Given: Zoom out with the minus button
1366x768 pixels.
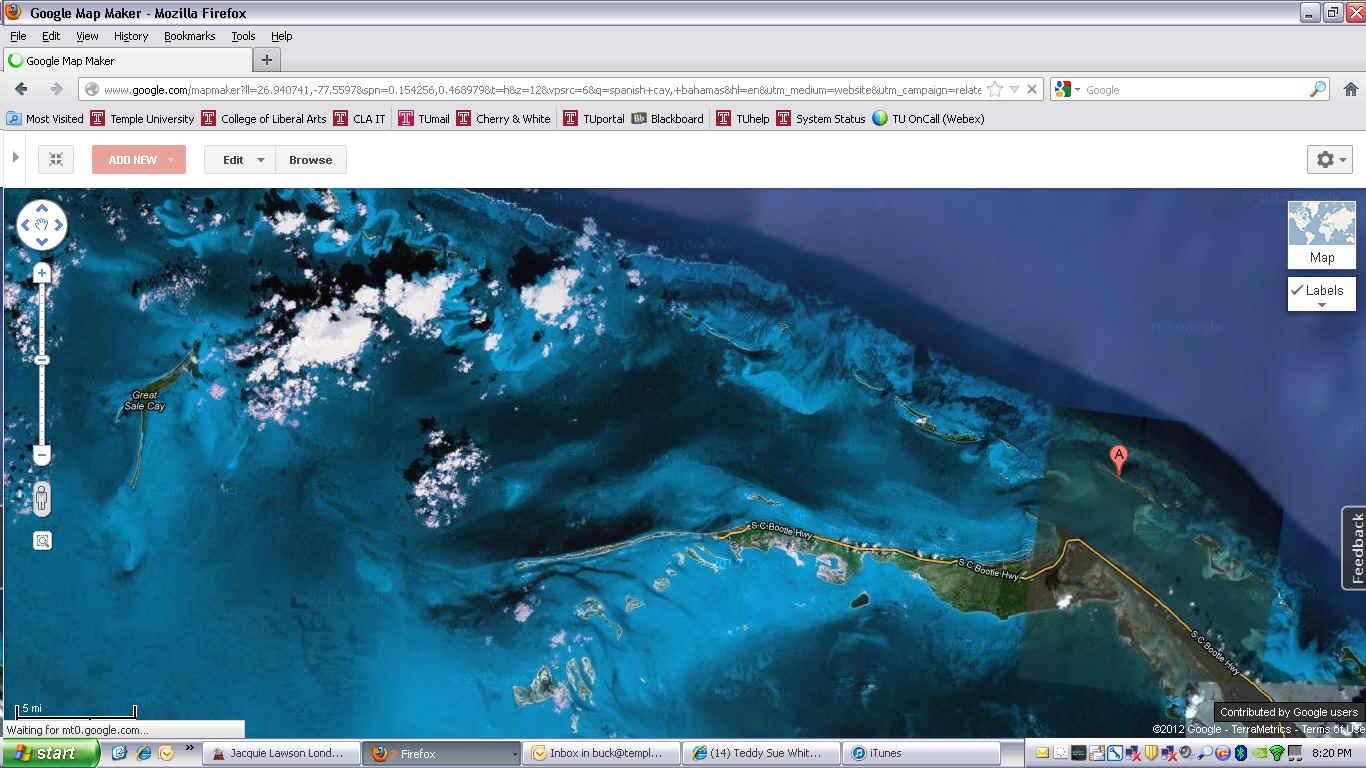Looking at the screenshot, I should click(42, 455).
